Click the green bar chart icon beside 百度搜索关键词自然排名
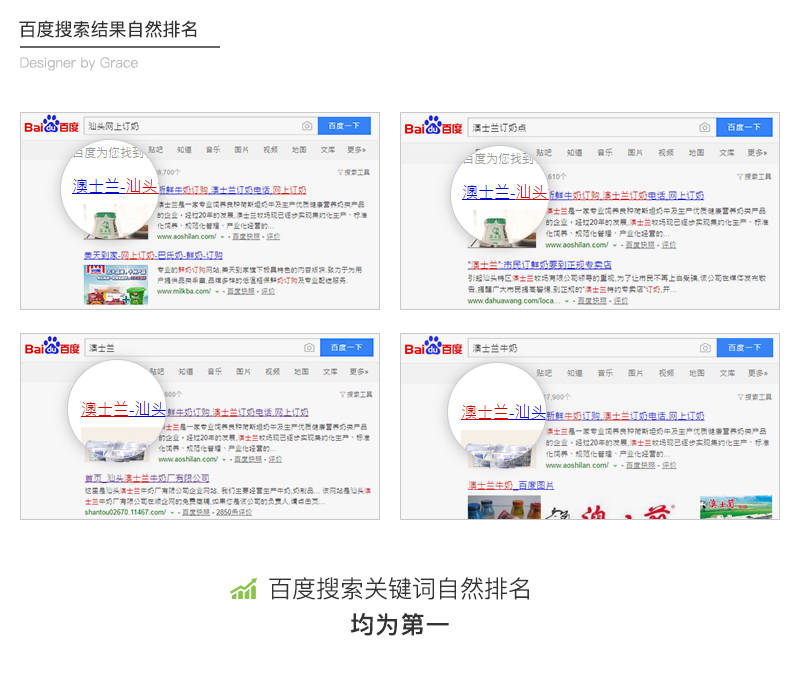Image resolution: width=800 pixels, height=680 pixels. 244,590
